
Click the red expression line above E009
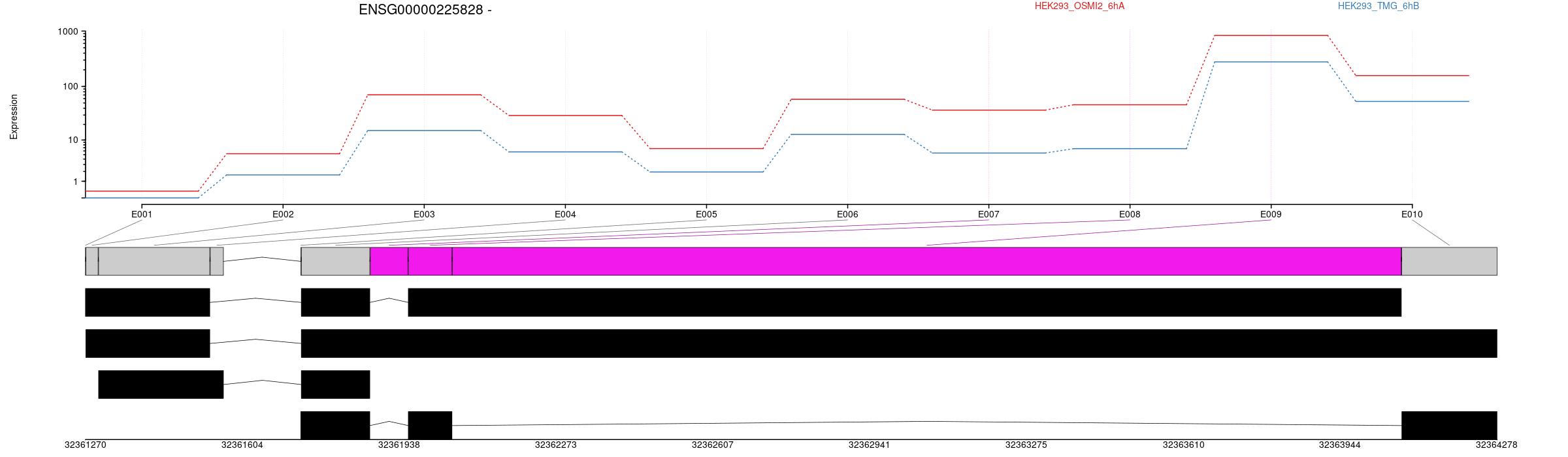(x=1271, y=35)
